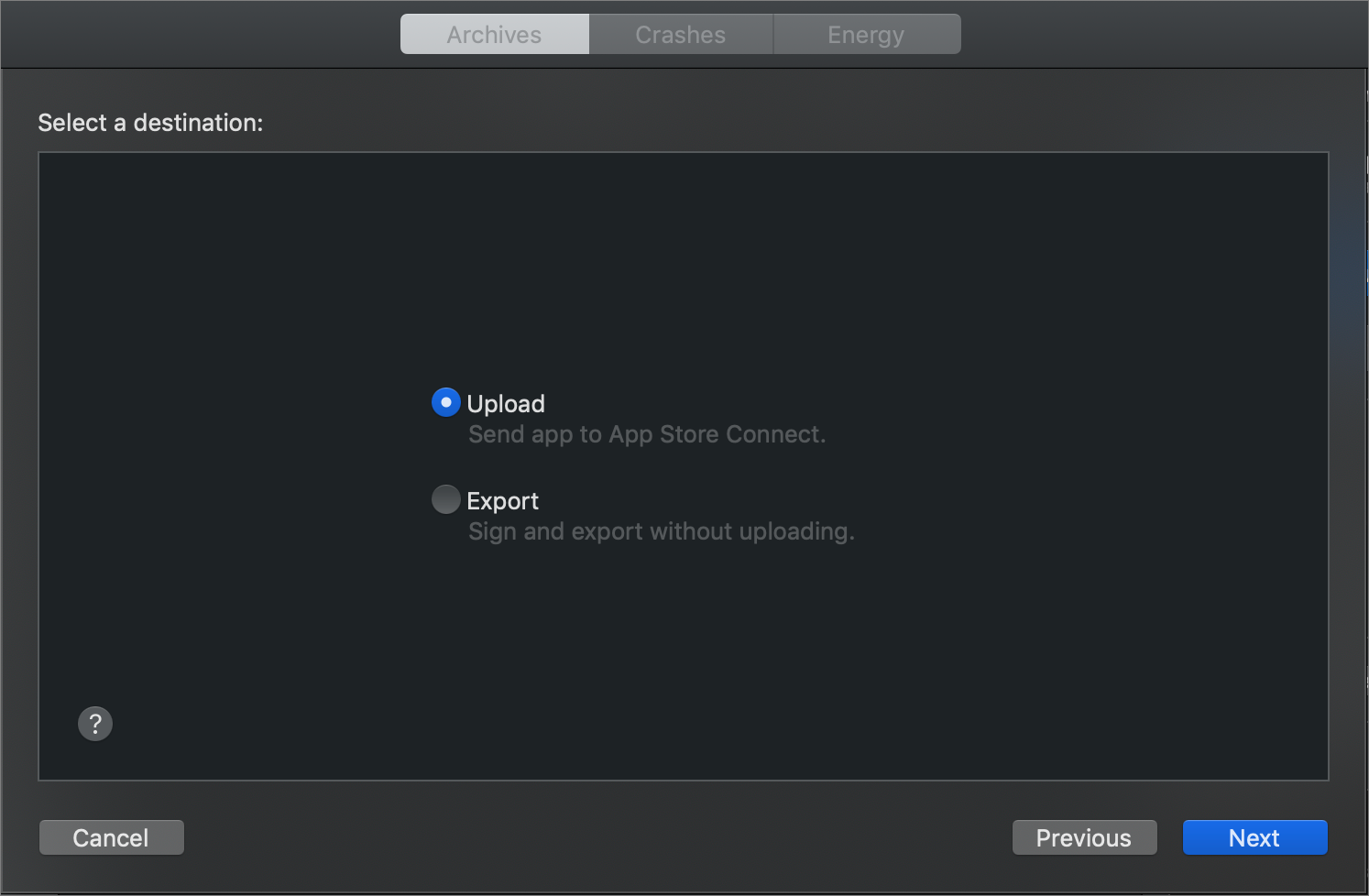The image size is (1369, 896).
Task: Click the 'Send app to App Store Connect' description
Action: coord(647,434)
